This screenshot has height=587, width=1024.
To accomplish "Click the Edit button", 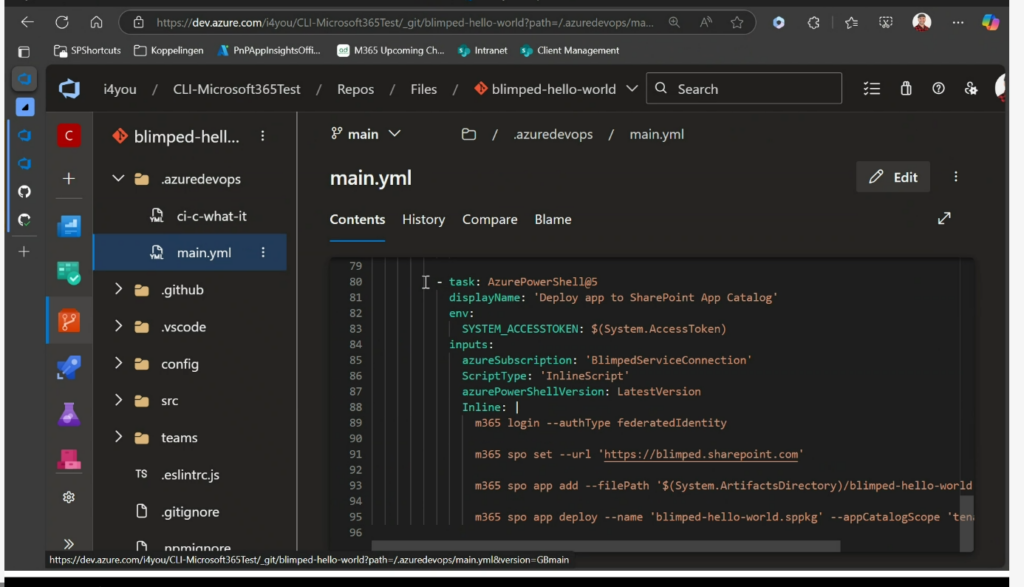I will [893, 177].
